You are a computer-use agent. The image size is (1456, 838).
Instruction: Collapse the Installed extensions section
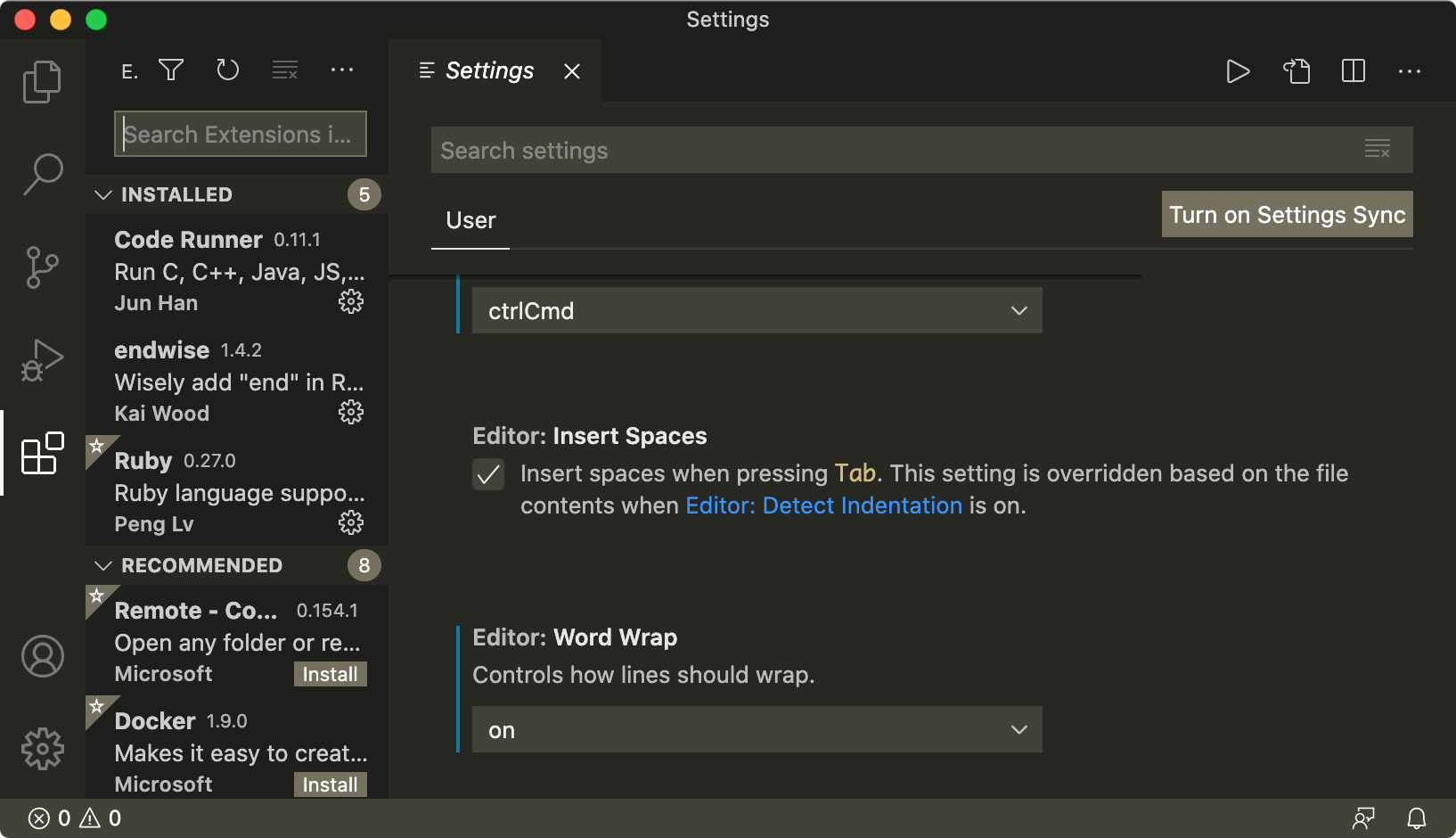103,194
